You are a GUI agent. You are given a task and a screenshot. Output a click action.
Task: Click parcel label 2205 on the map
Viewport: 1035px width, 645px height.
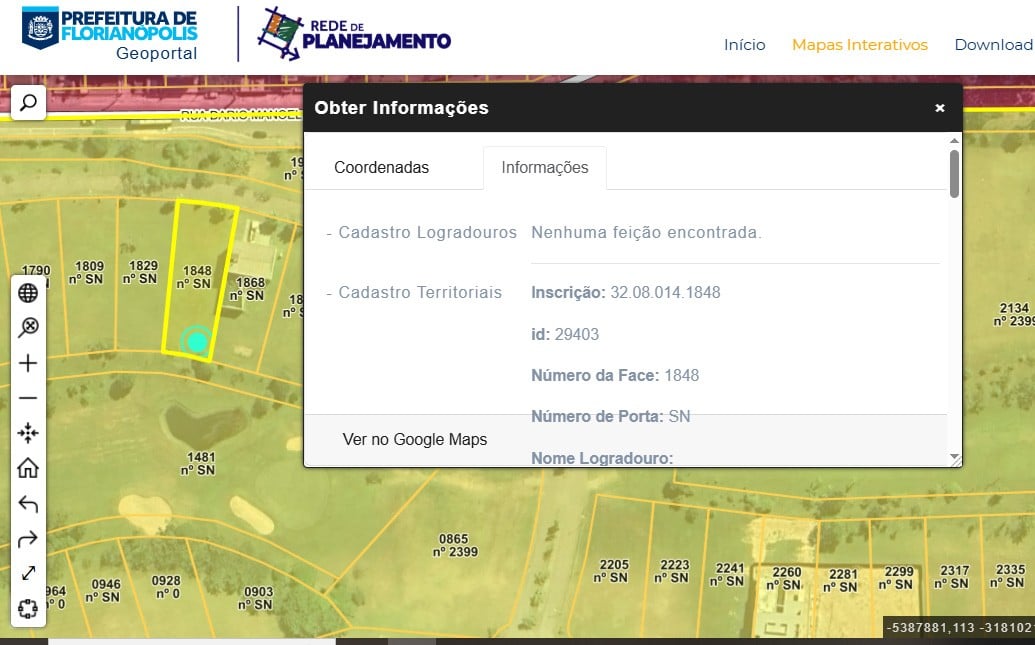coord(611,571)
